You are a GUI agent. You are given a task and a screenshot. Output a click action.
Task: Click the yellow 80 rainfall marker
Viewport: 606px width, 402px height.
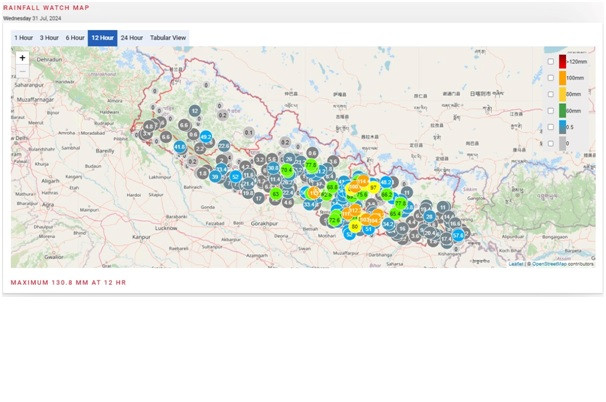pyautogui.click(x=355, y=227)
